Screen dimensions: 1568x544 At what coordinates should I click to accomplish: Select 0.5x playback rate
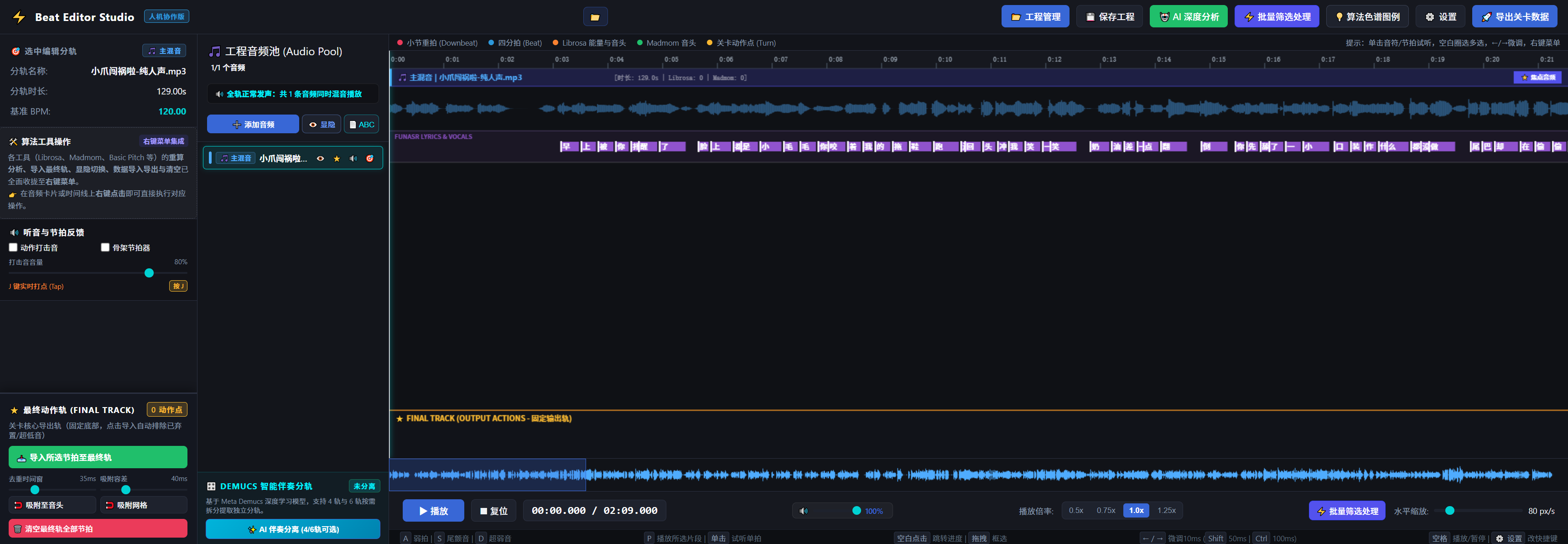1076,511
